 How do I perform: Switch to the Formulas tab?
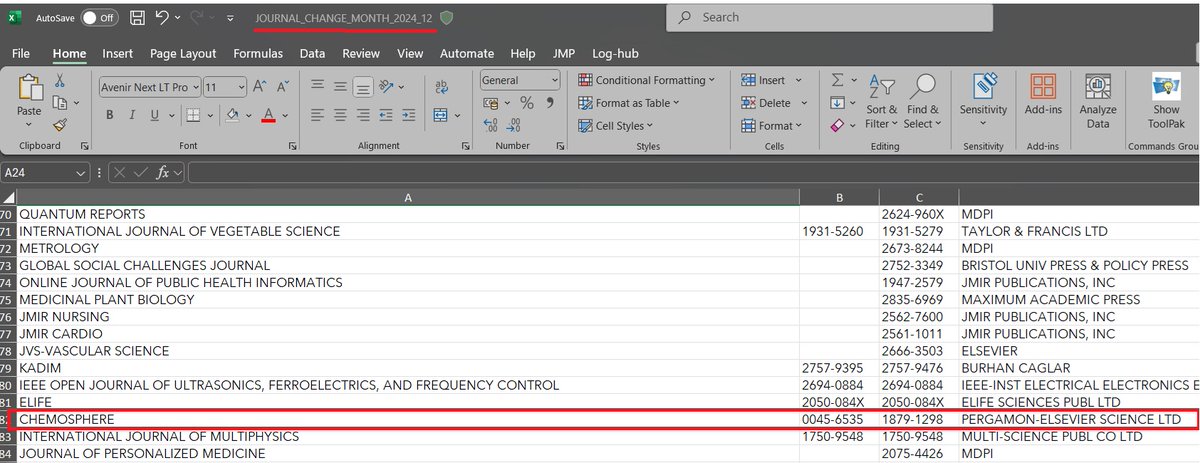pyautogui.click(x=258, y=53)
